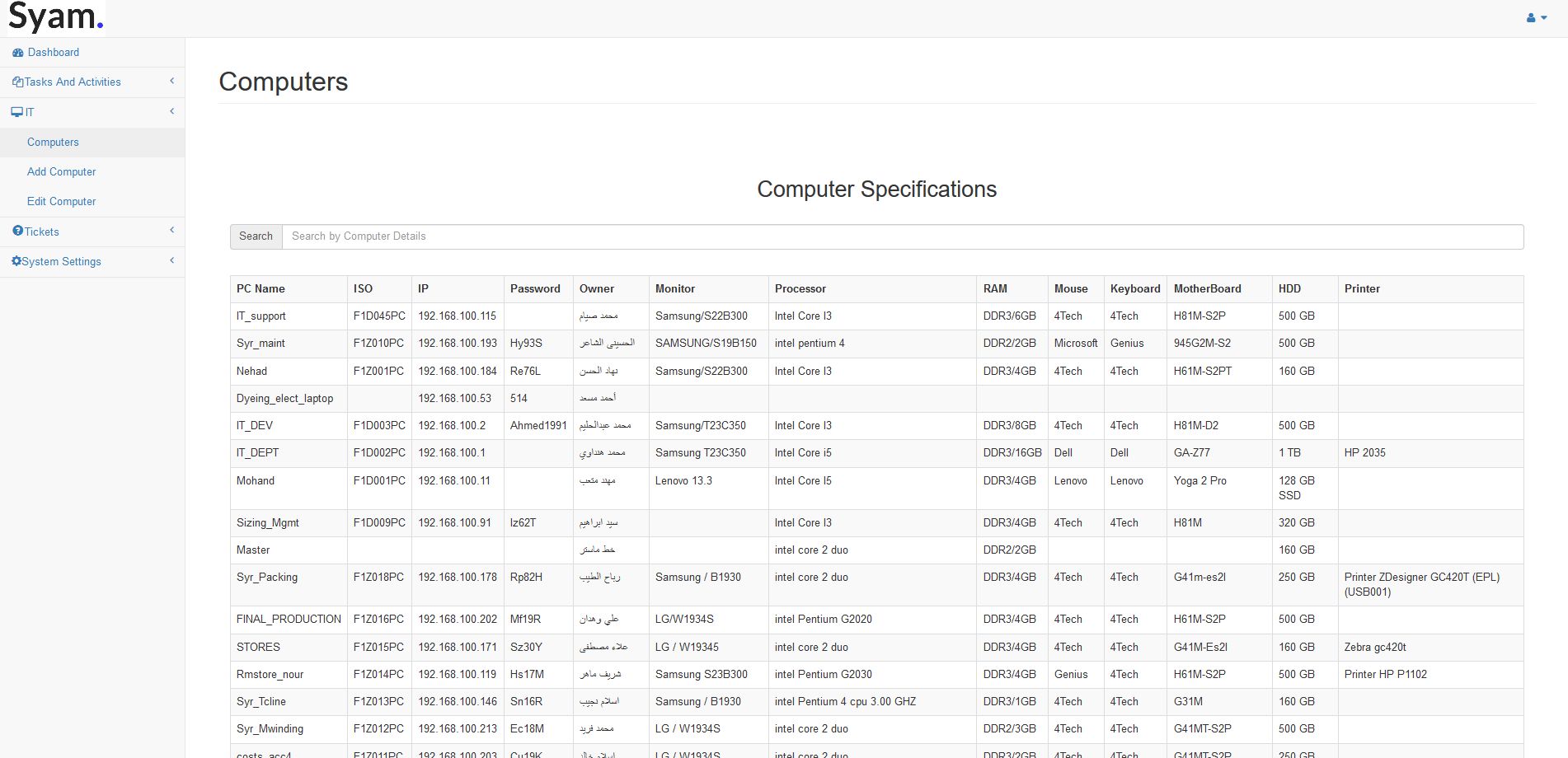This screenshot has height=758, width=1568.
Task: Select the IT_DEPT row name cell
Action: (258, 452)
